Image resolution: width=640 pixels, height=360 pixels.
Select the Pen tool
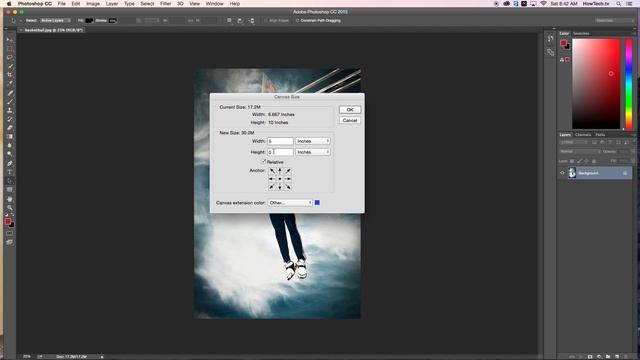(10, 163)
